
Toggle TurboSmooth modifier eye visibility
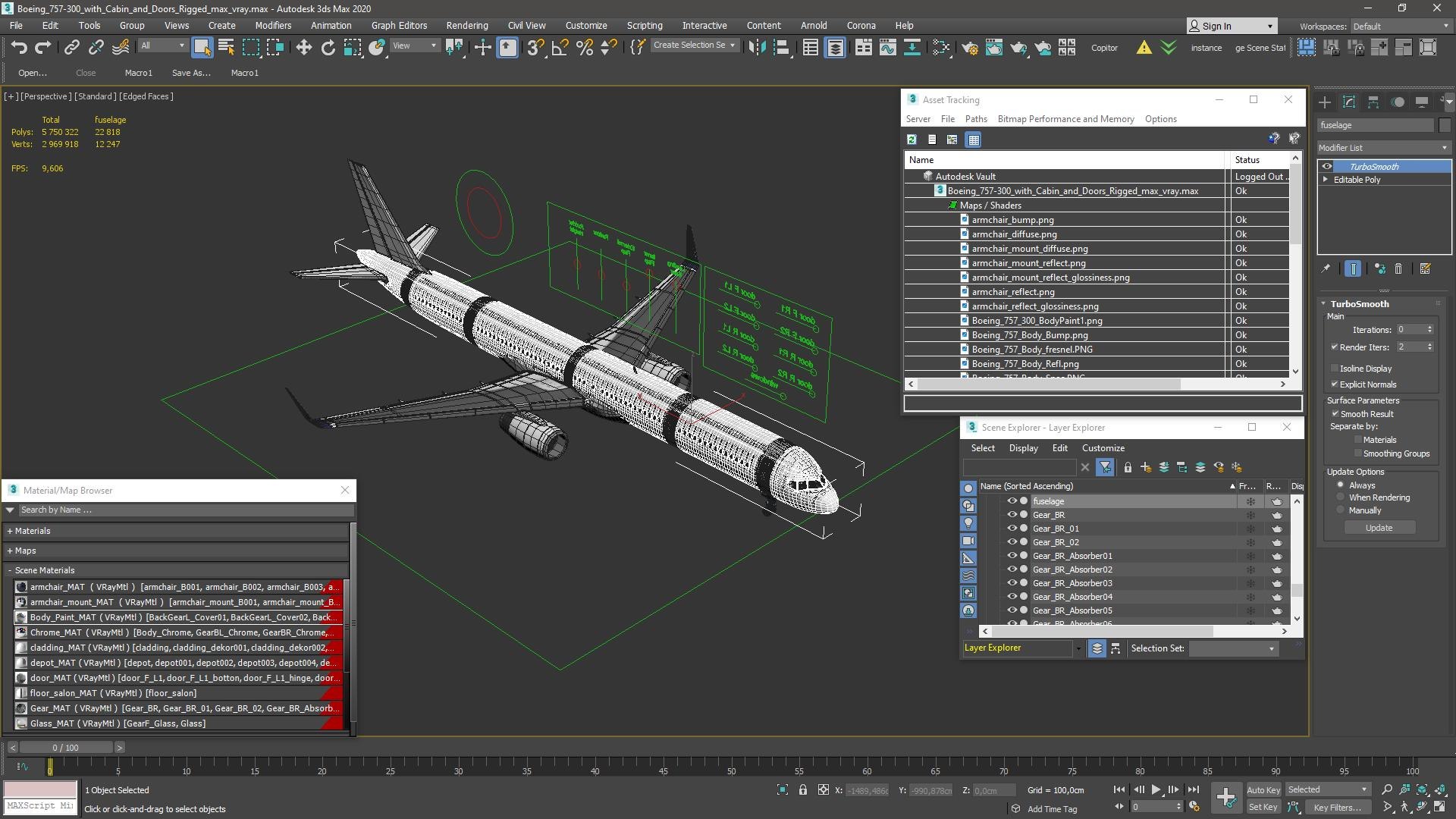(1327, 166)
